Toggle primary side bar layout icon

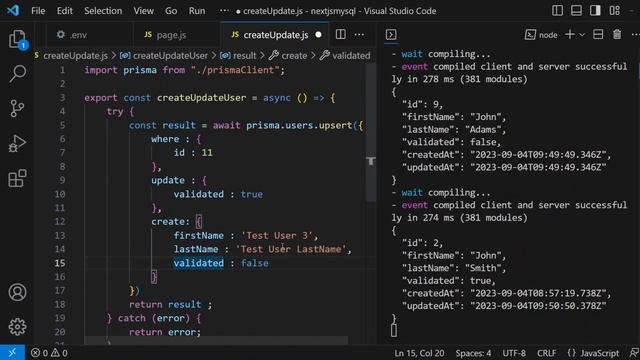tap(557, 11)
